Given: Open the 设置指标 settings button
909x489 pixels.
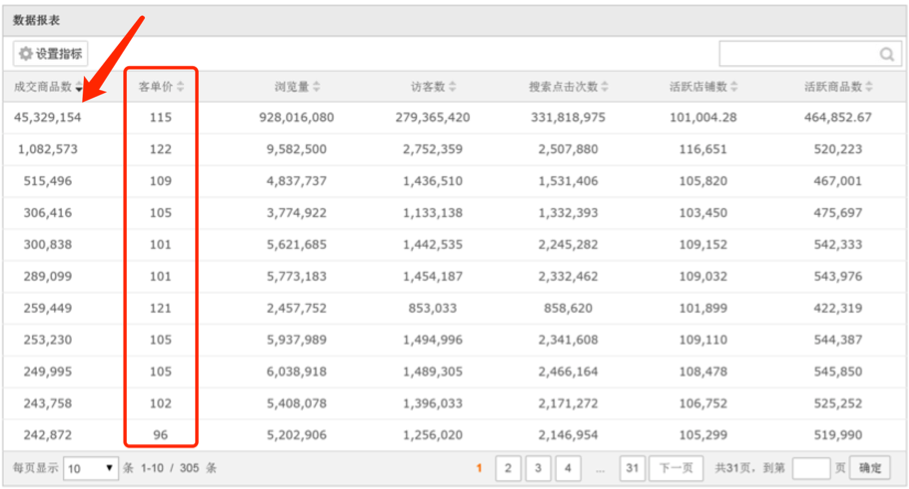Looking at the screenshot, I should (50, 54).
